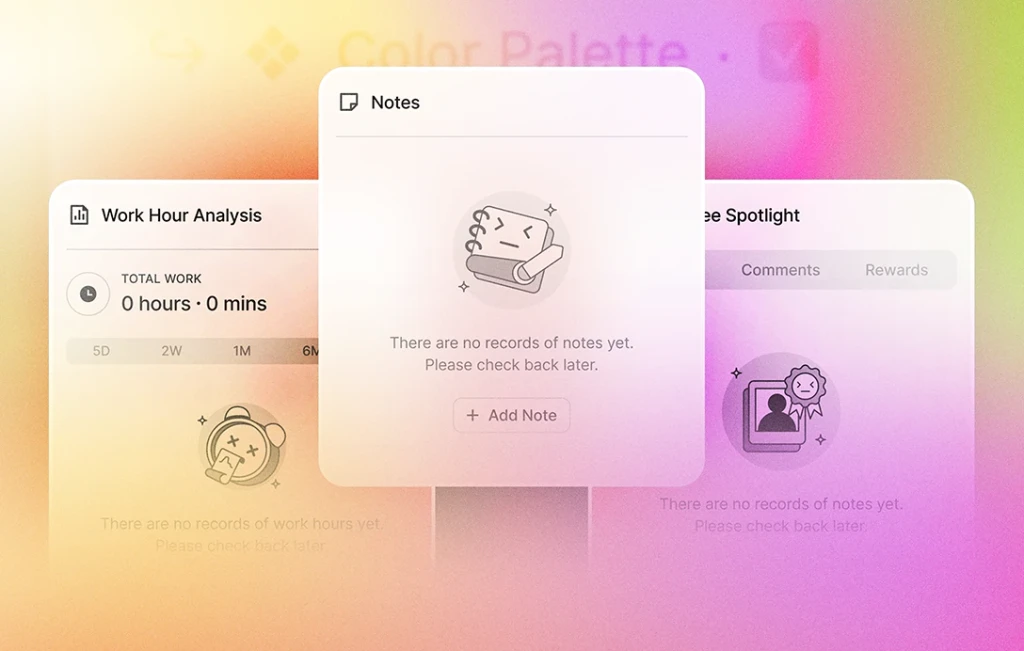
Task: Switch to the Comments tab
Action: 780,270
